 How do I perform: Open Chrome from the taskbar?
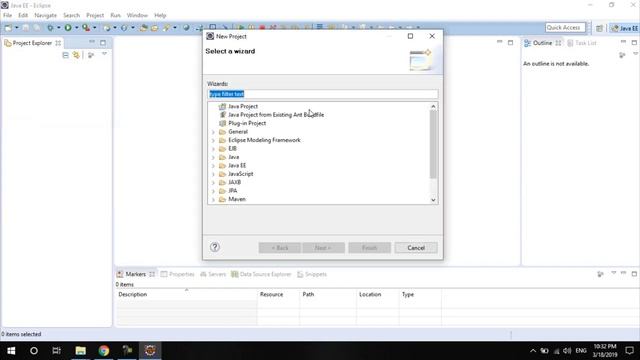pyautogui.click(x=104, y=351)
